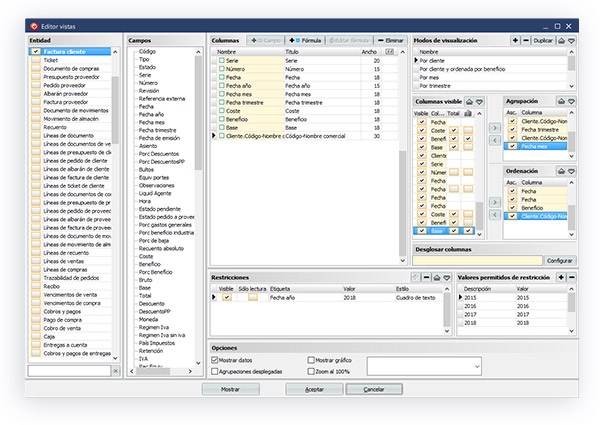Image resolution: width=600 pixels, height=425 pixels.
Task: Remove visualization mode with the minus icon
Action: click(525, 40)
